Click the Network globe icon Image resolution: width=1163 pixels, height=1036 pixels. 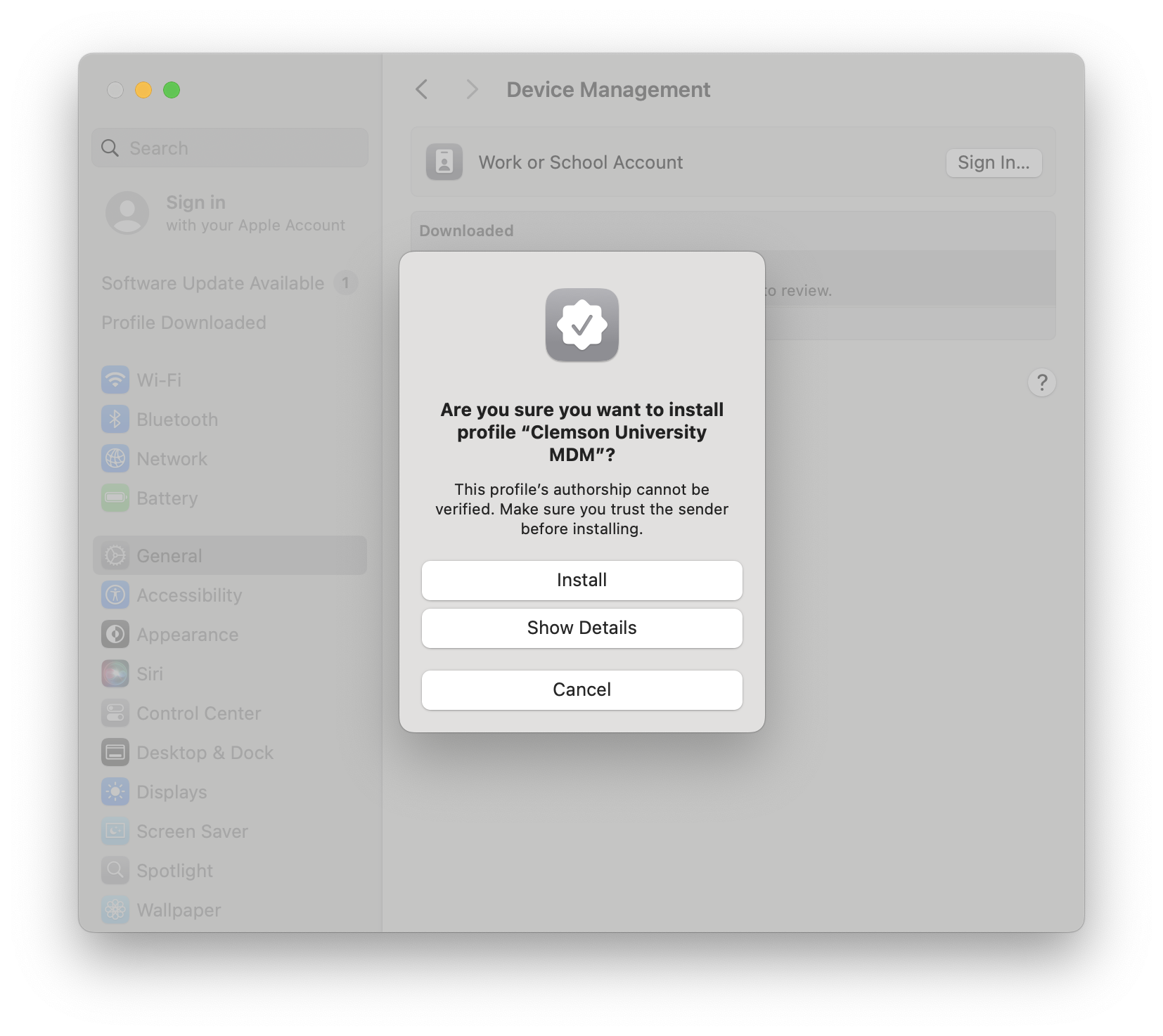115,459
